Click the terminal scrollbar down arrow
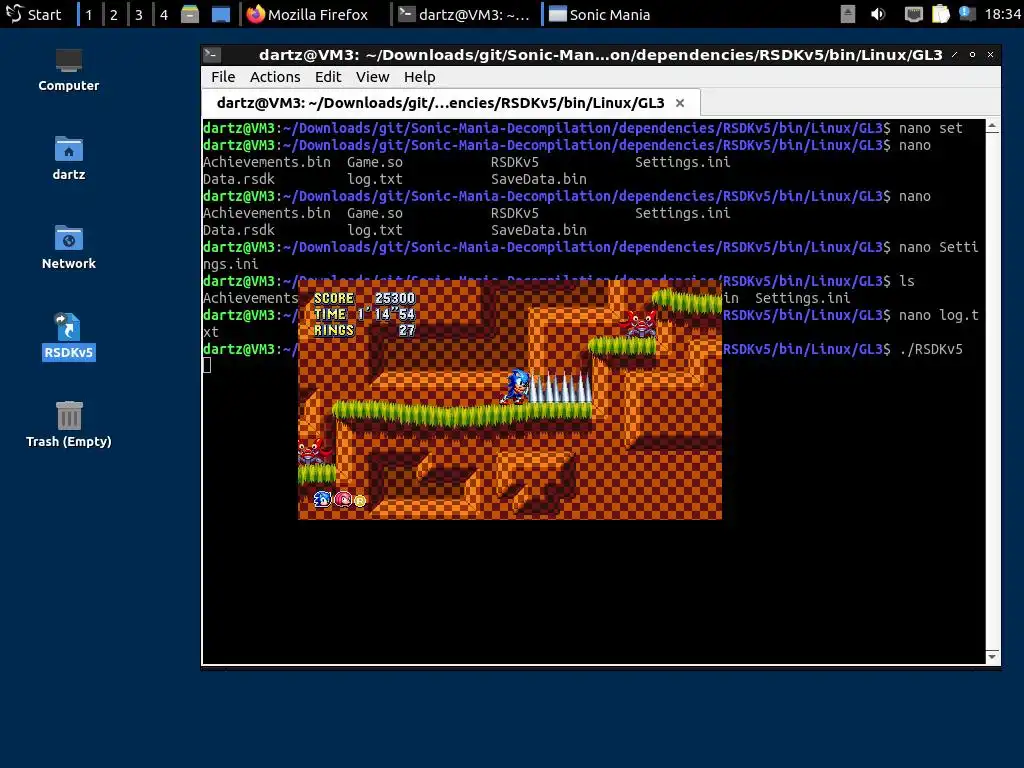Image resolution: width=1024 pixels, height=768 pixels. tap(992, 657)
